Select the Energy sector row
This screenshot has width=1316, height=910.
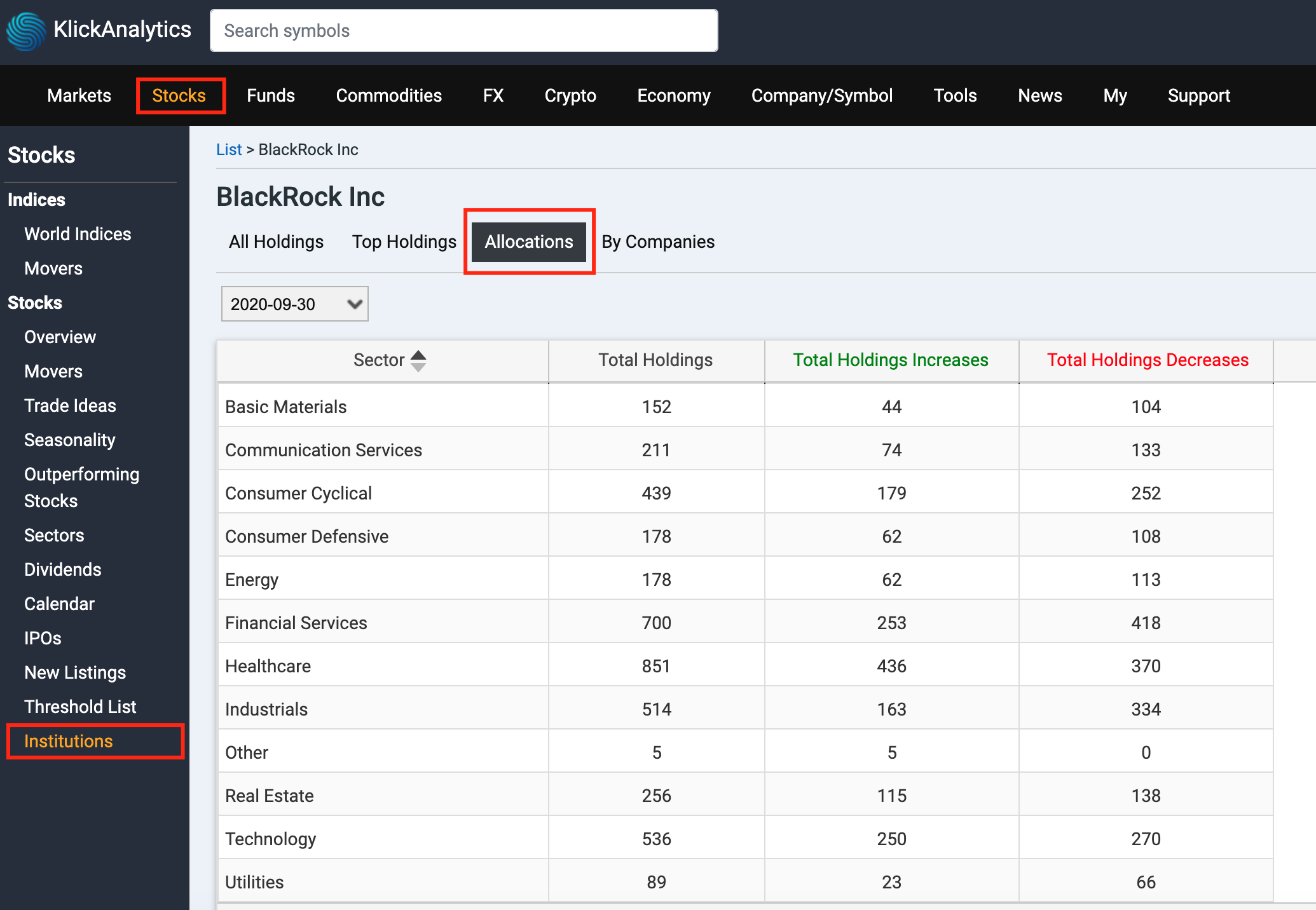745,579
